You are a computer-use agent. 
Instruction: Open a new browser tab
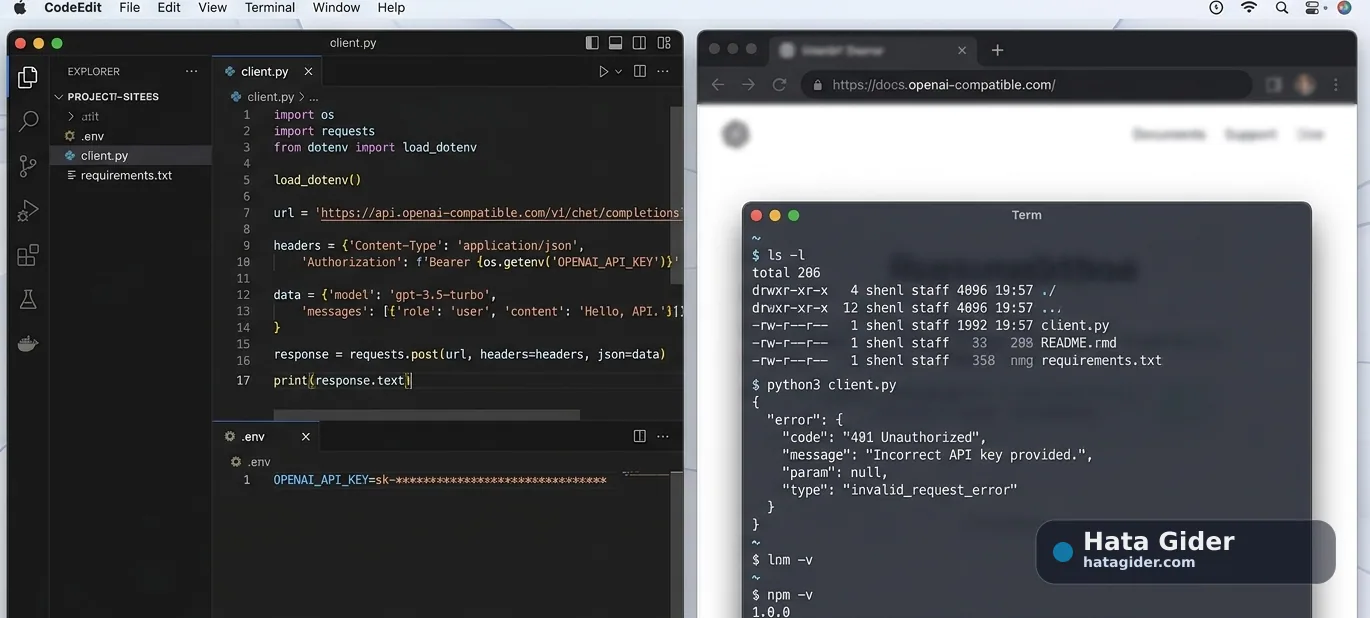(997, 50)
